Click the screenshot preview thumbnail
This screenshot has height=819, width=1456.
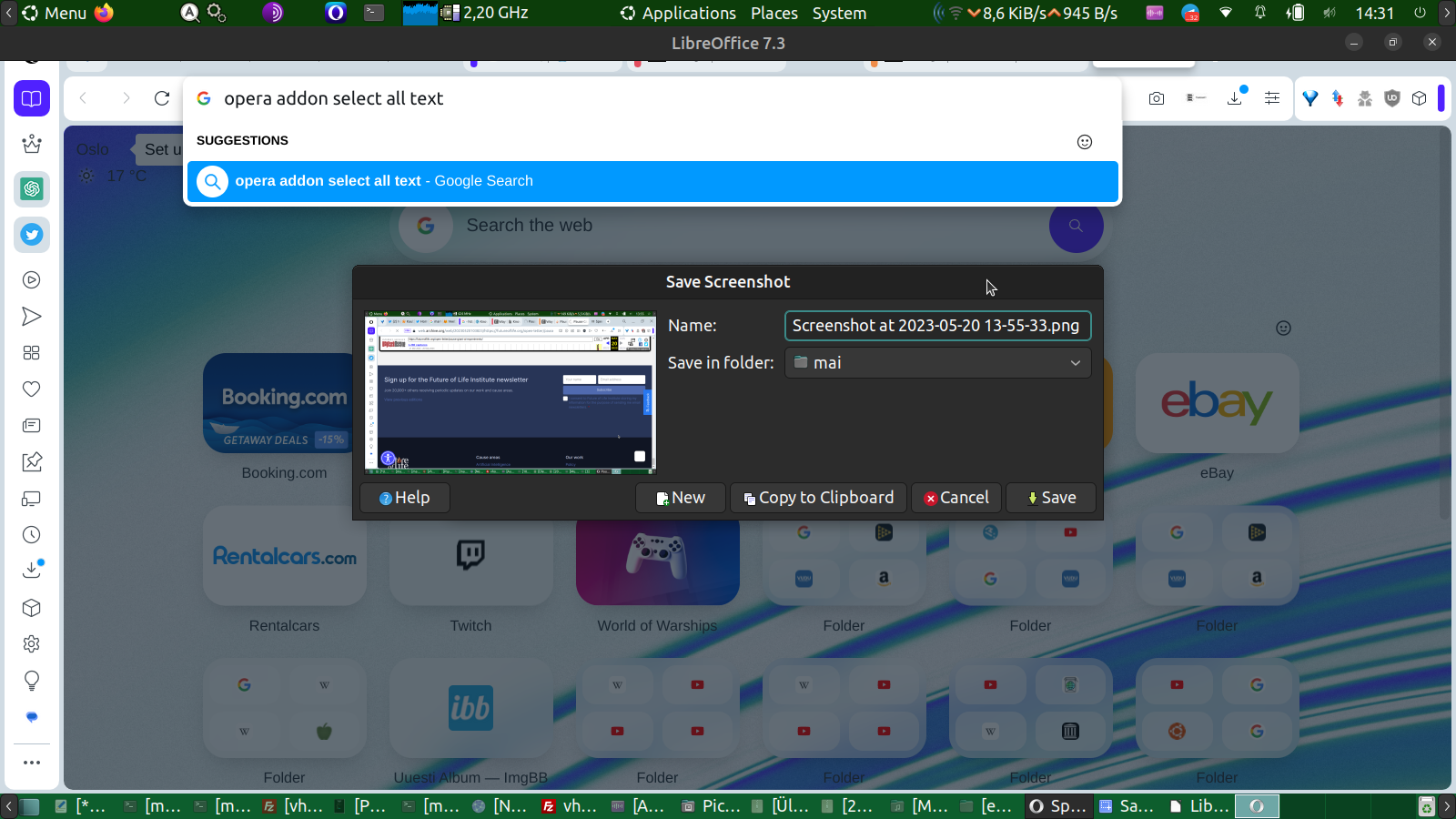pos(511,393)
